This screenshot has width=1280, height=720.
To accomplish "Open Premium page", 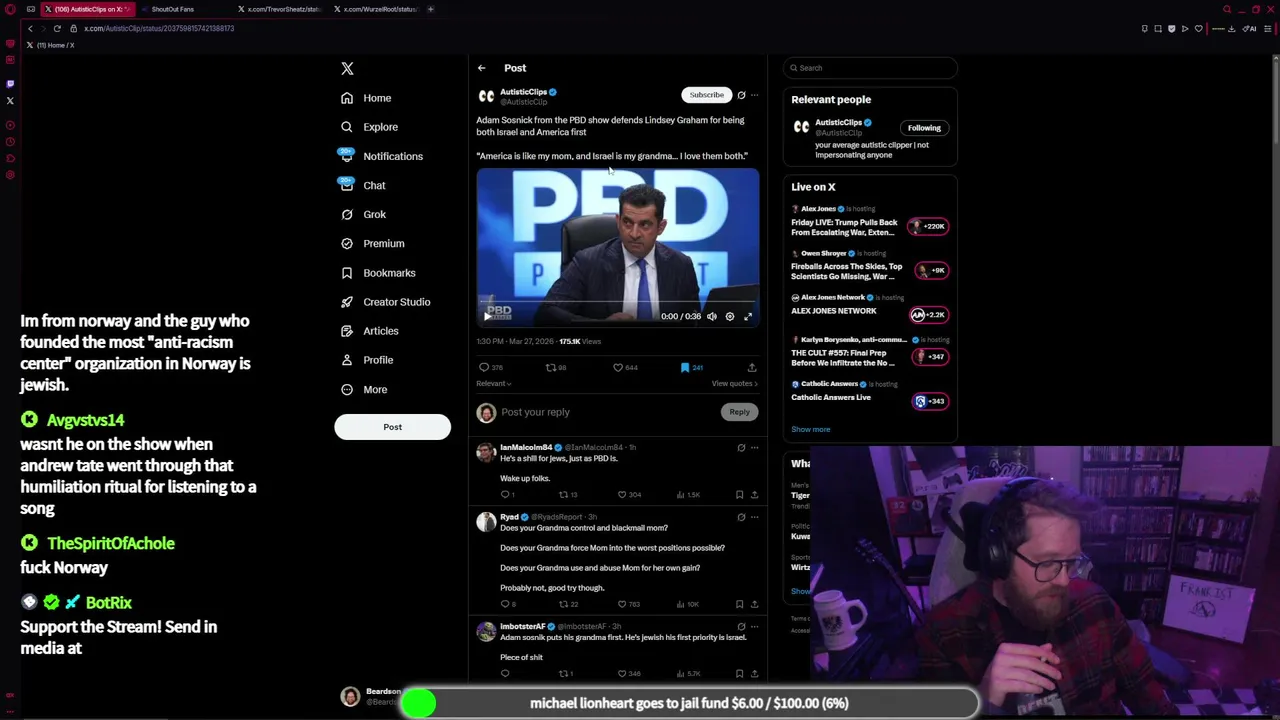I will tap(372, 243).
